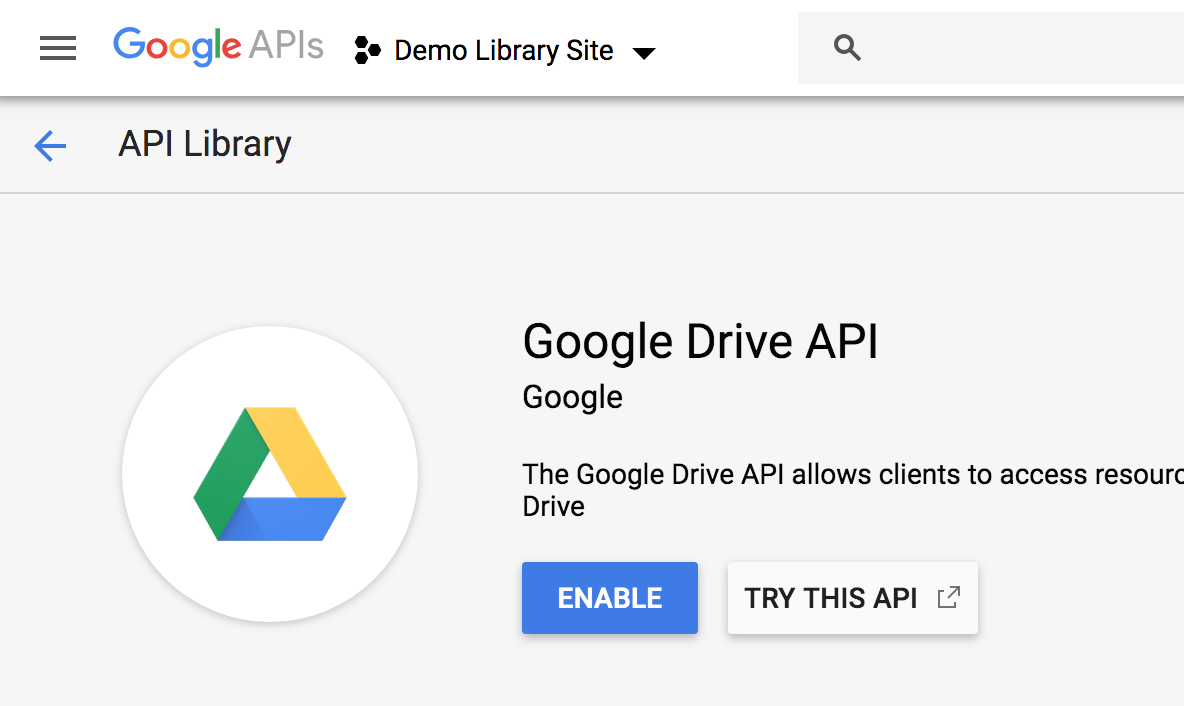Click the external link icon on TRY THIS API

pyautogui.click(x=948, y=597)
